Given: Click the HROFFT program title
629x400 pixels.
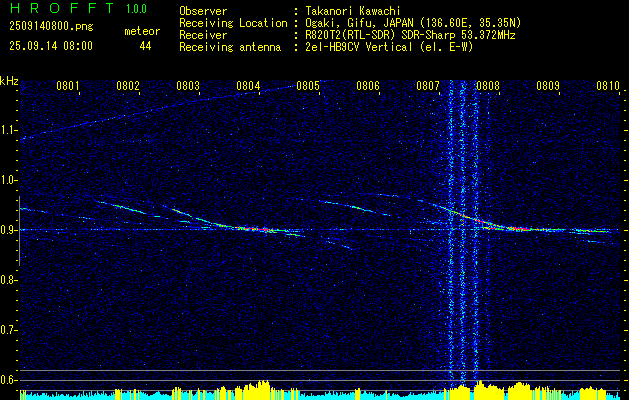Looking at the screenshot, I should (x=62, y=8).
